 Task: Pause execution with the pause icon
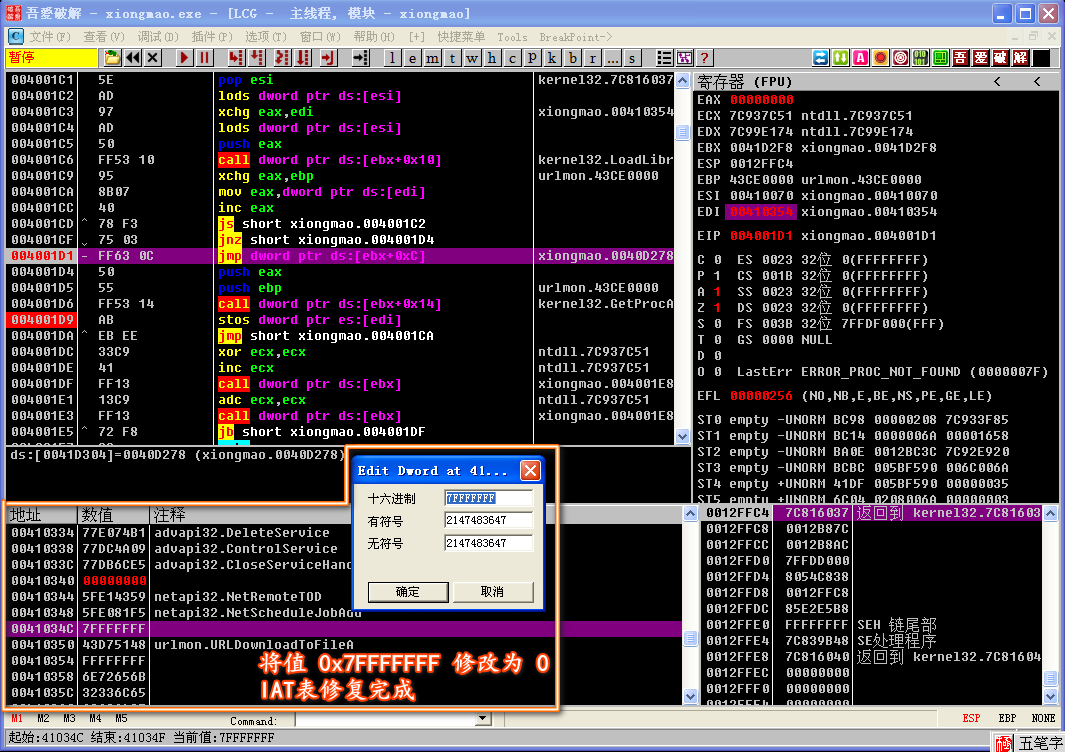click(204, 58)
